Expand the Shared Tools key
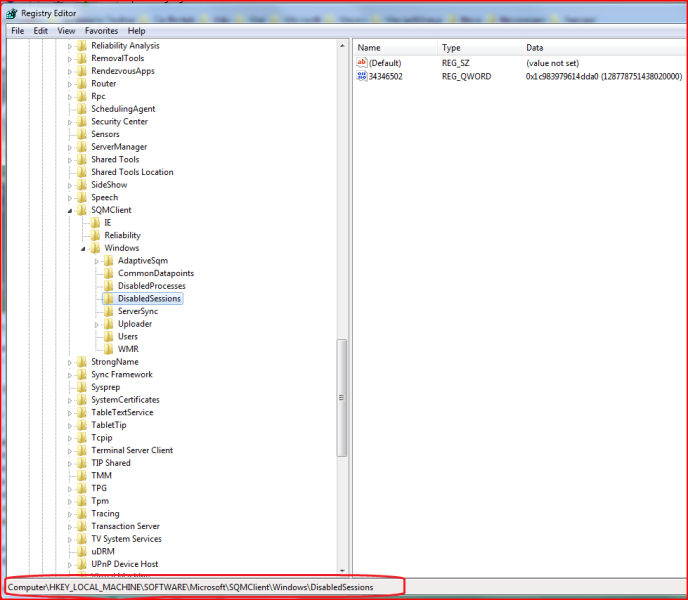The image size is (688, 600). click(x=70, y=161)
